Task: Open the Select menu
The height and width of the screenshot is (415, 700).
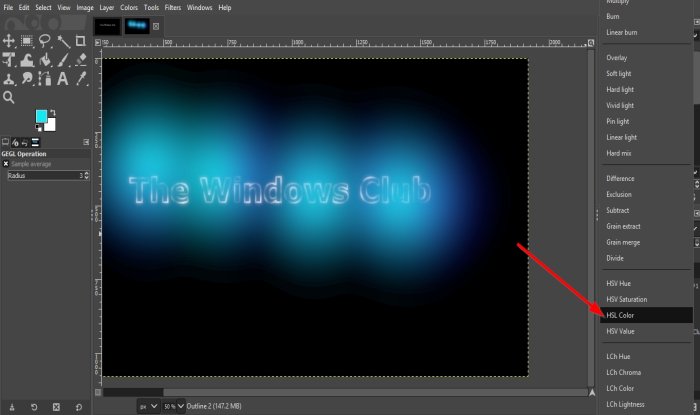Action: click(x=43, y=8)
